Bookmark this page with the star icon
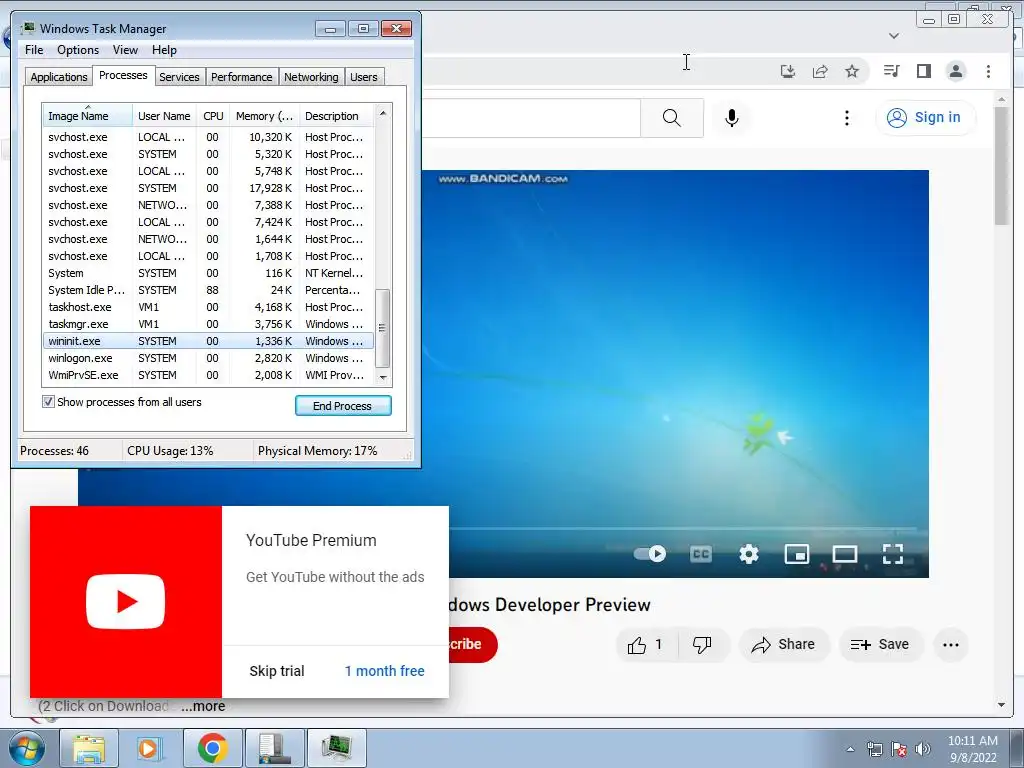The image size is (1024, 768). click(x=852, y=71)
